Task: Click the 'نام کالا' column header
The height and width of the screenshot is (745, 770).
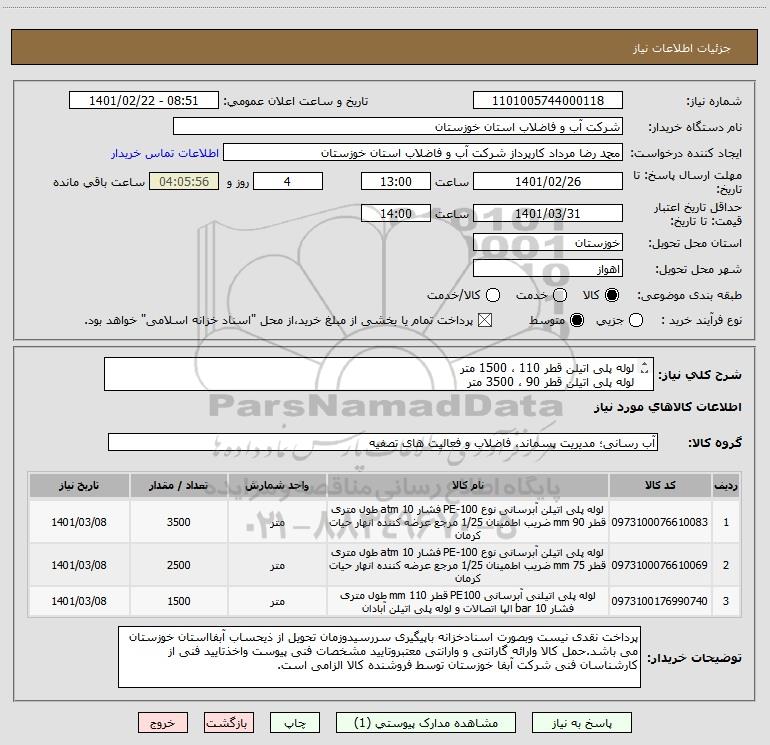Action: click(x=468, y=485)
